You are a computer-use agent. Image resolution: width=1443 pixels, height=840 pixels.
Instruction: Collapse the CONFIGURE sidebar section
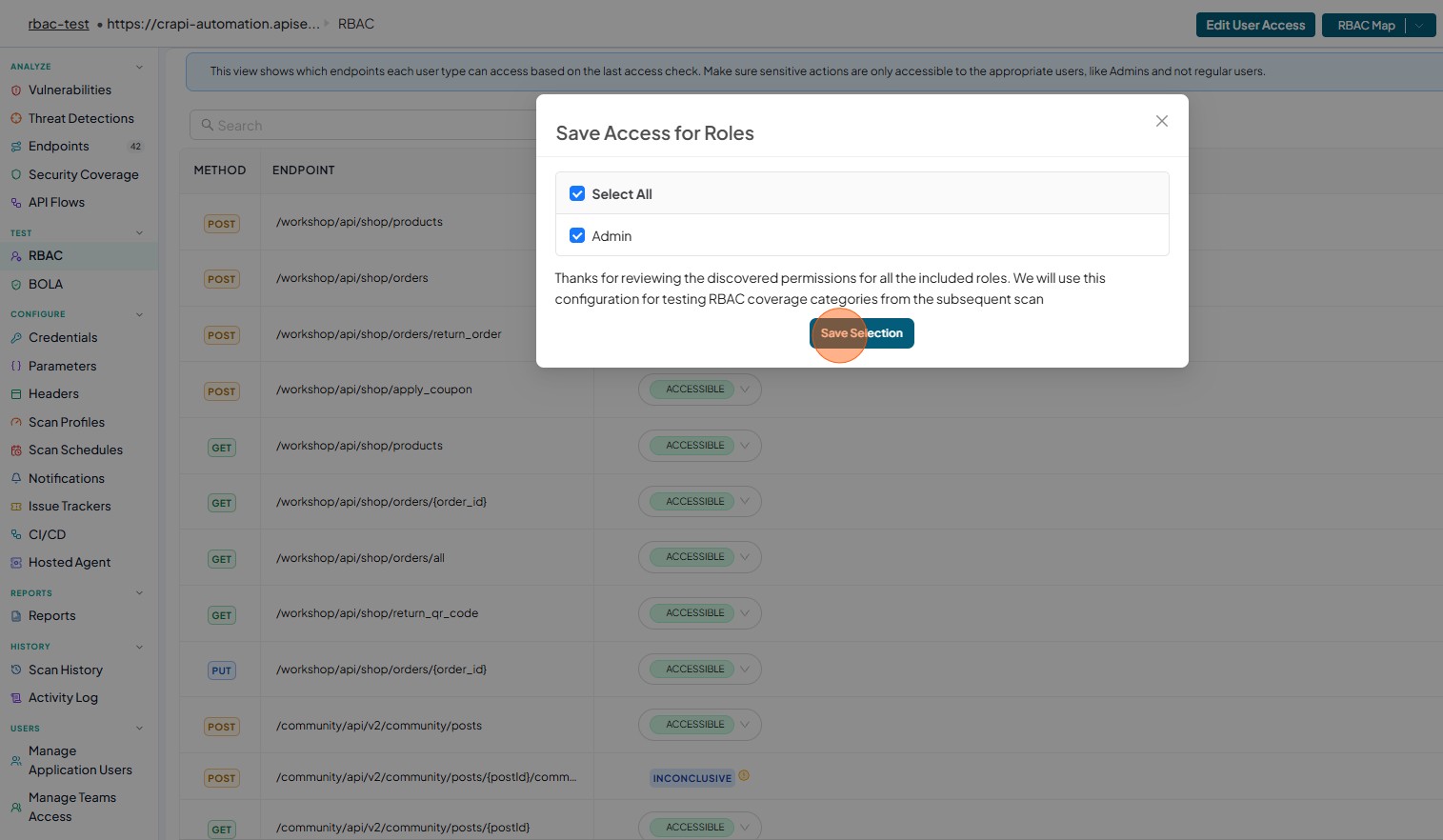coord(140,314)
